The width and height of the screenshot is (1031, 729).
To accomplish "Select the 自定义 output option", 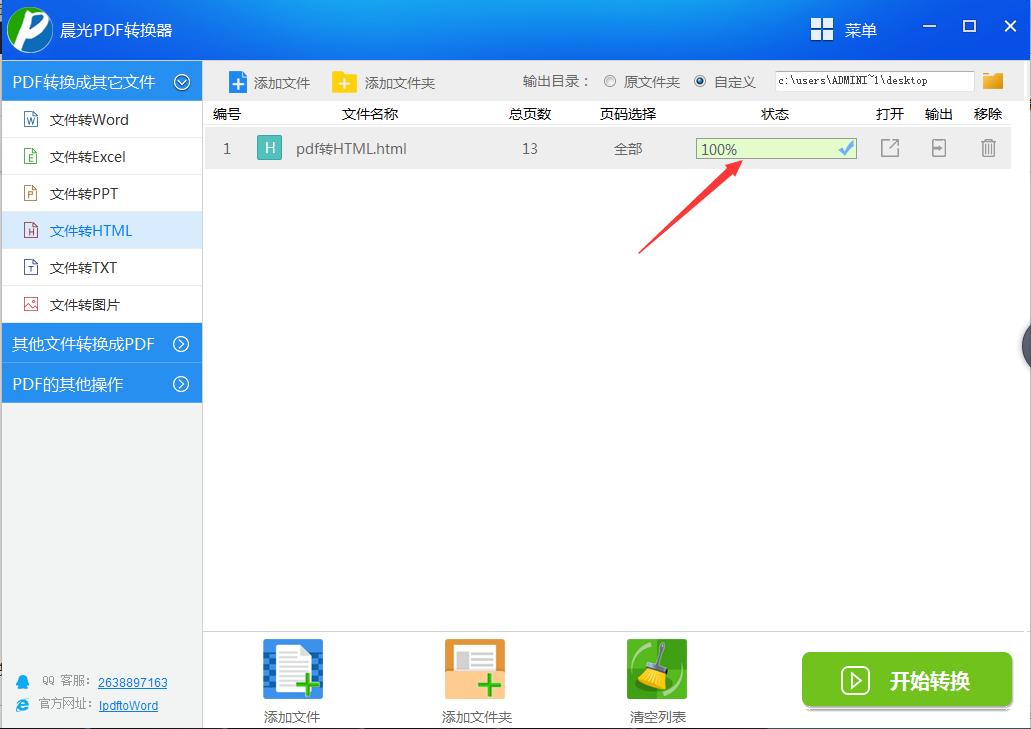I will click(x=706, y=81).
